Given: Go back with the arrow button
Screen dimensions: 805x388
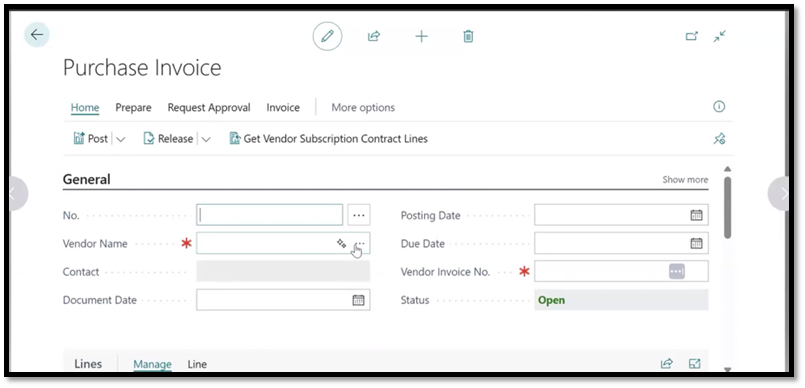Looking at the screenshot, I should 36,35.
